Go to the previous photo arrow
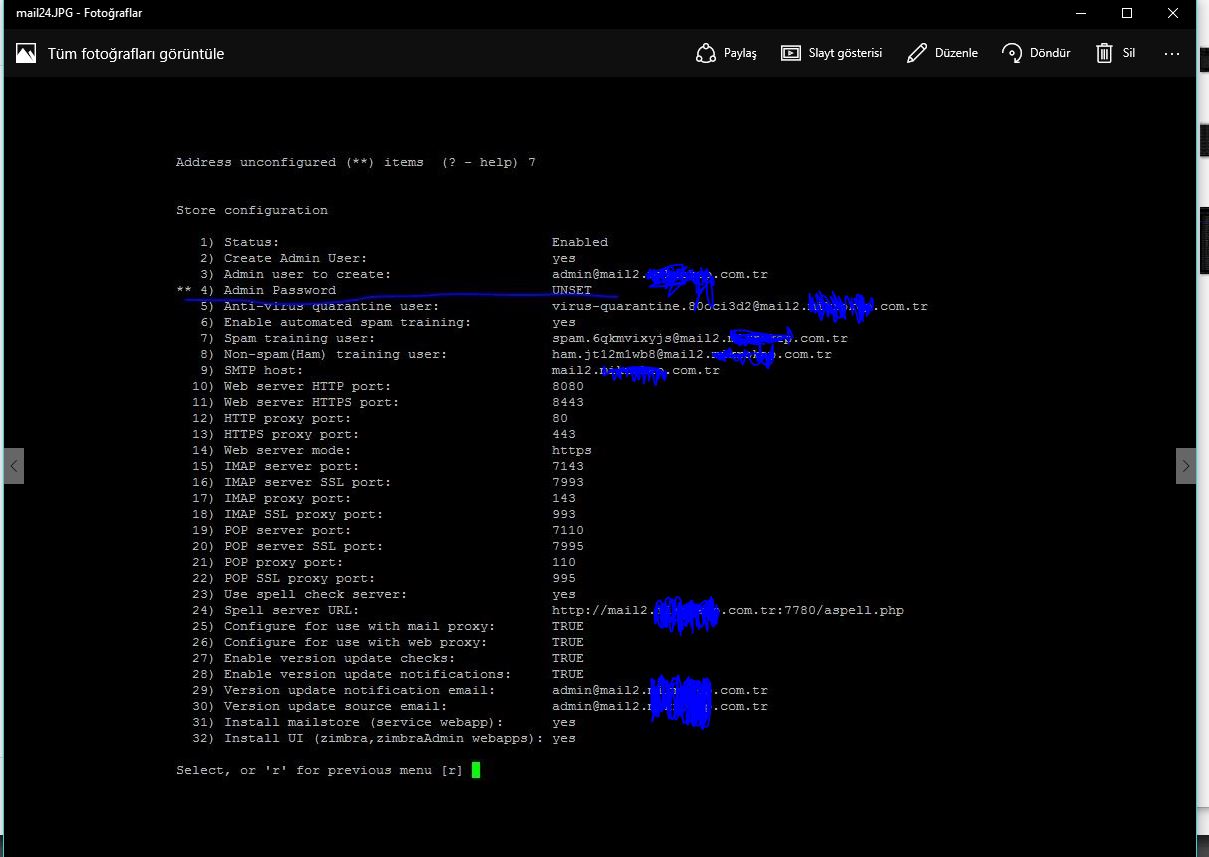This screenshot has height=857, width=1209. click(x=14, y=465)
